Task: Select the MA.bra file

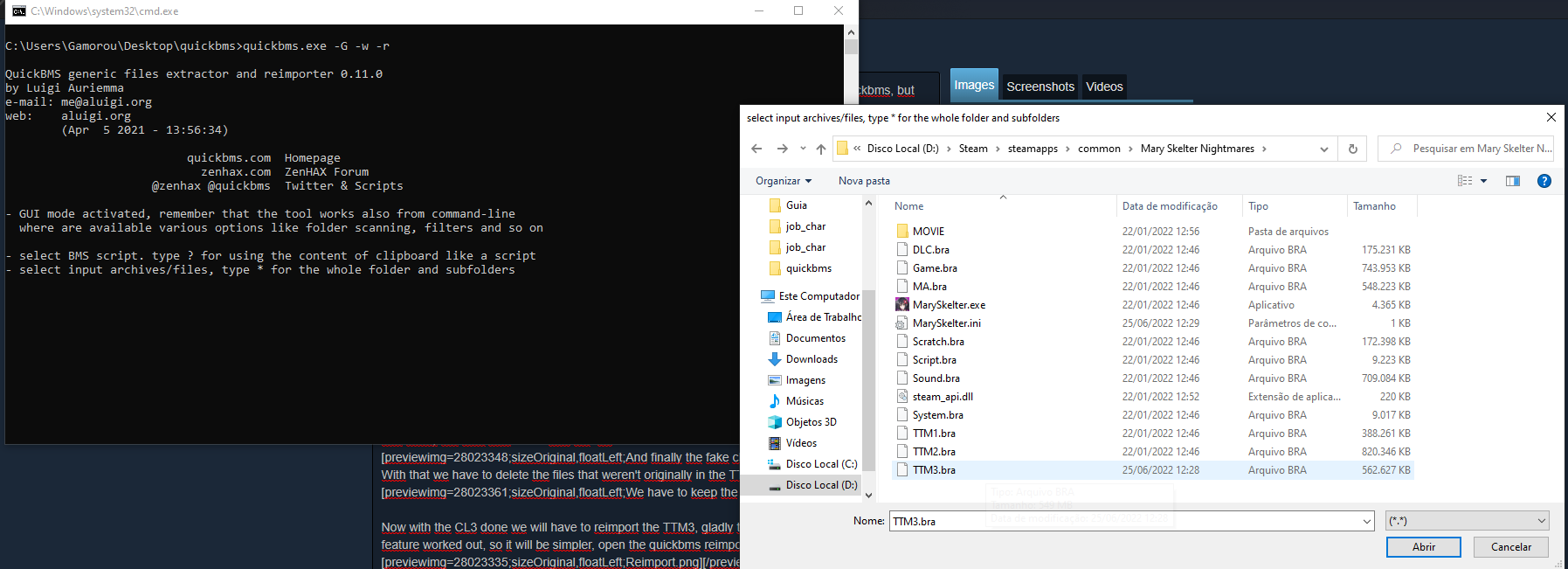Action: pos(1153,287)
